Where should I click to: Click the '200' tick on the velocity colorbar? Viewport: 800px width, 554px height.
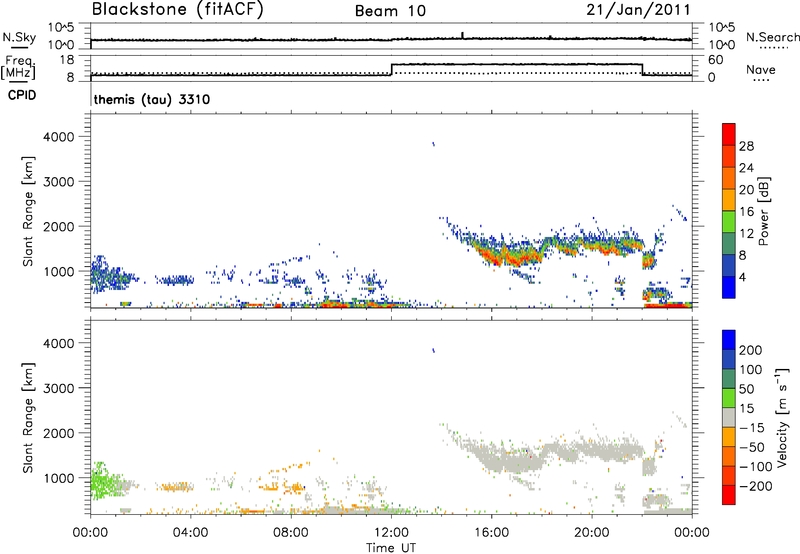click(751, 350)
